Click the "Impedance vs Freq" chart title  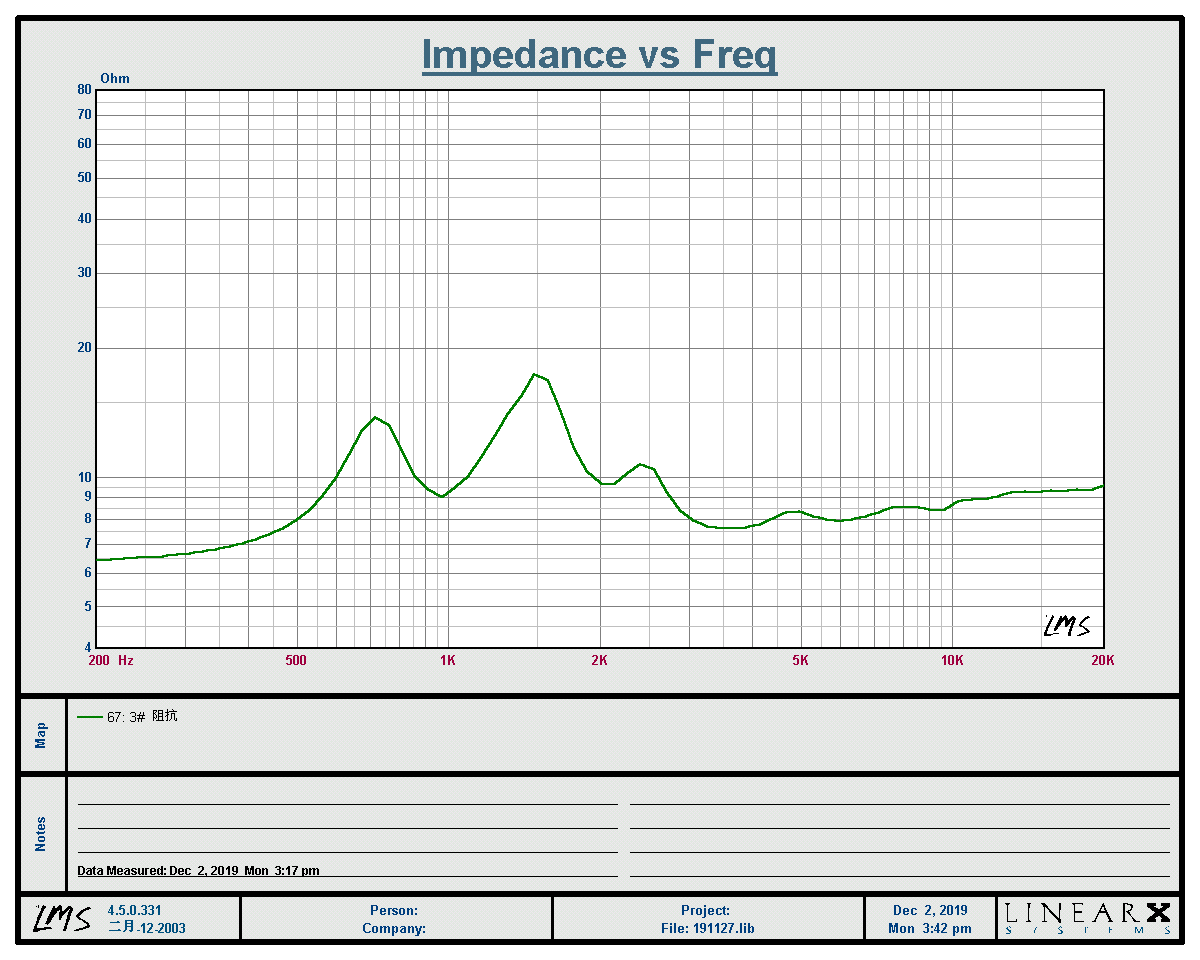[599, 54]
